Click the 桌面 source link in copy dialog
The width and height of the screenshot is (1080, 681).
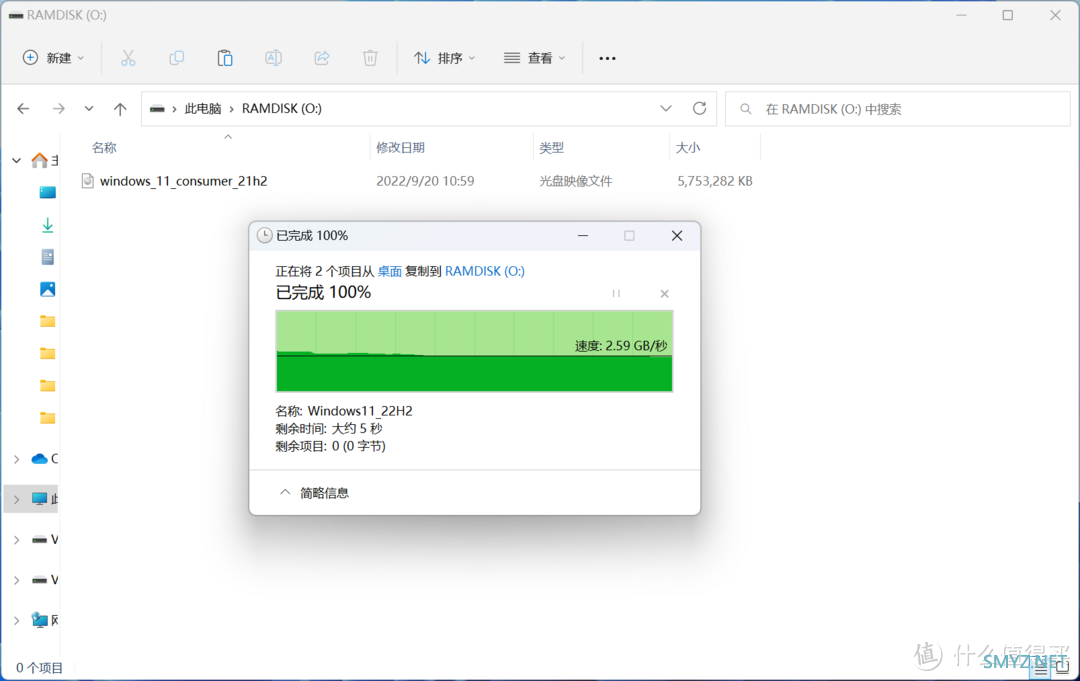click(x=390, y=271)
